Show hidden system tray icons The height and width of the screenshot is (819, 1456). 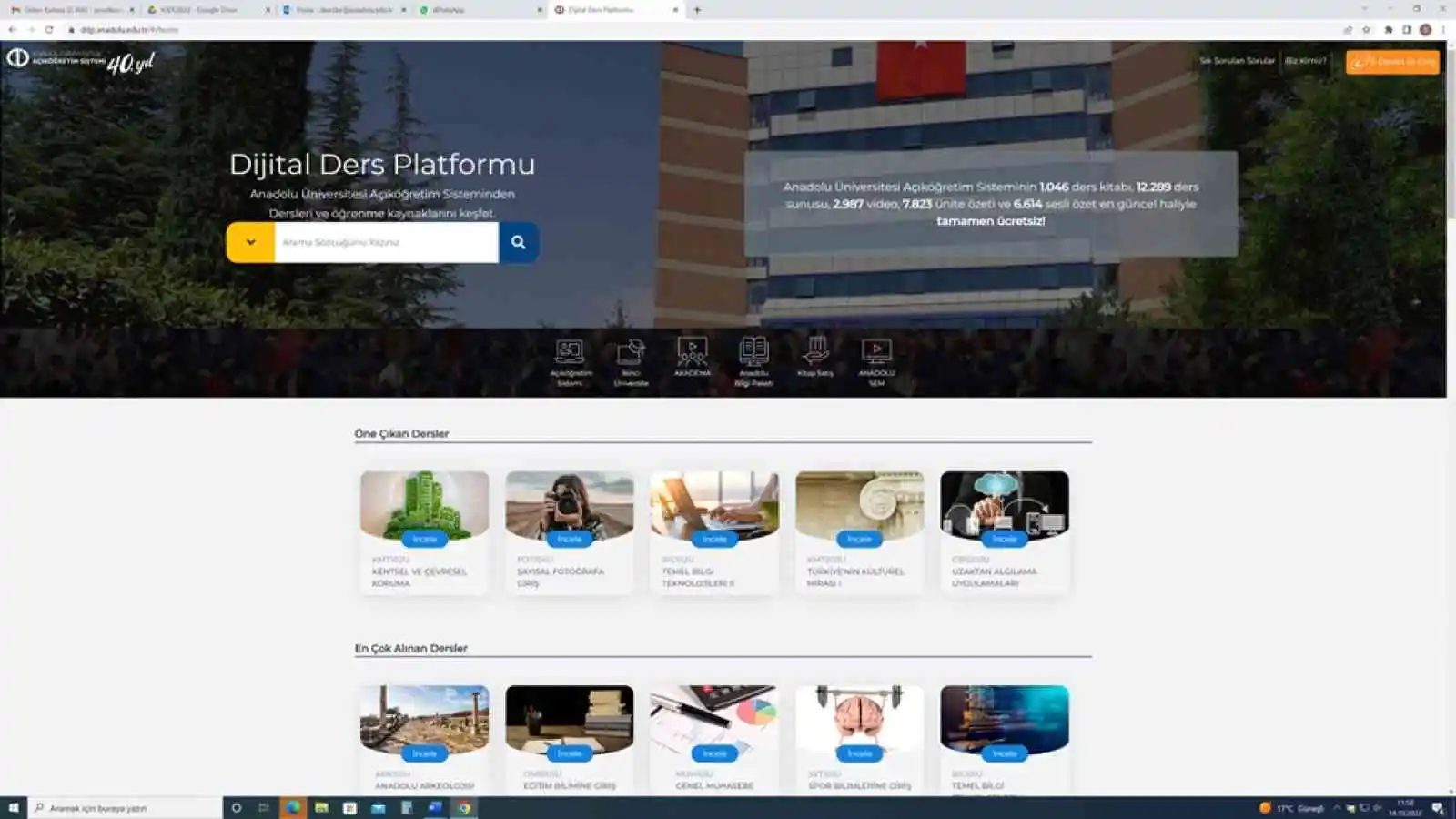(x=1337, y=808)
